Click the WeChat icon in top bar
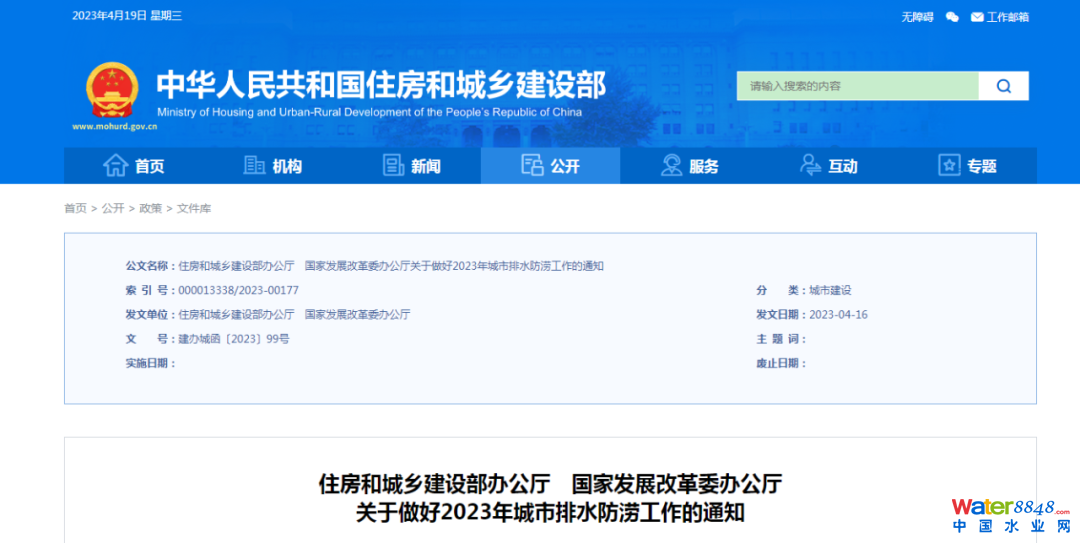The width and height of the screenshot is (1080, 543). coord(952,17)
